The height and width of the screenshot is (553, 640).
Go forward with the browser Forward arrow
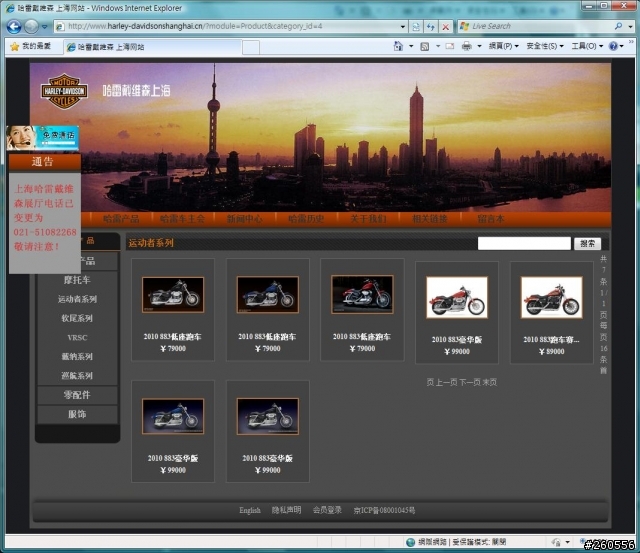coord(31,27)
